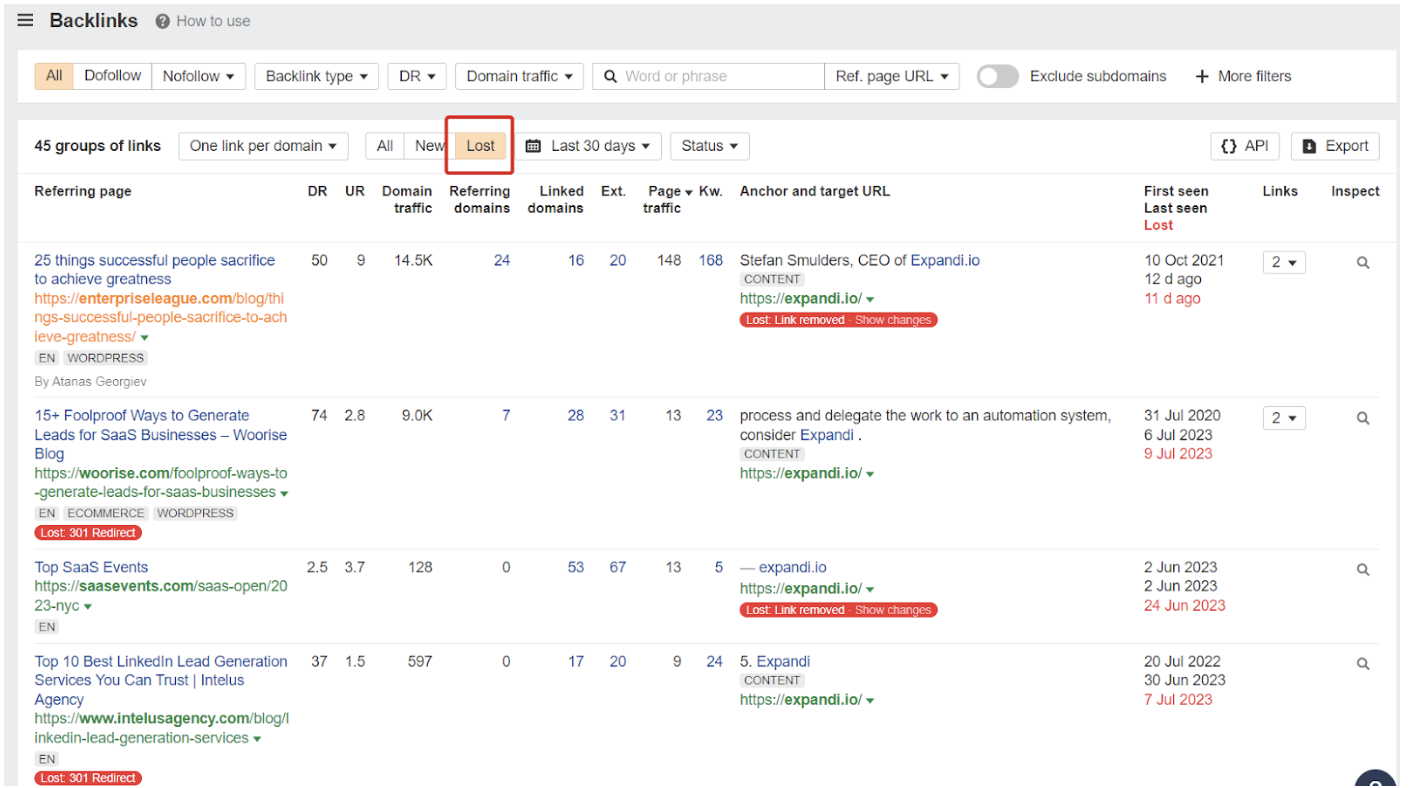Click Ext. value 67
The width and height of the screenshot is (1414, 788).
618,567
